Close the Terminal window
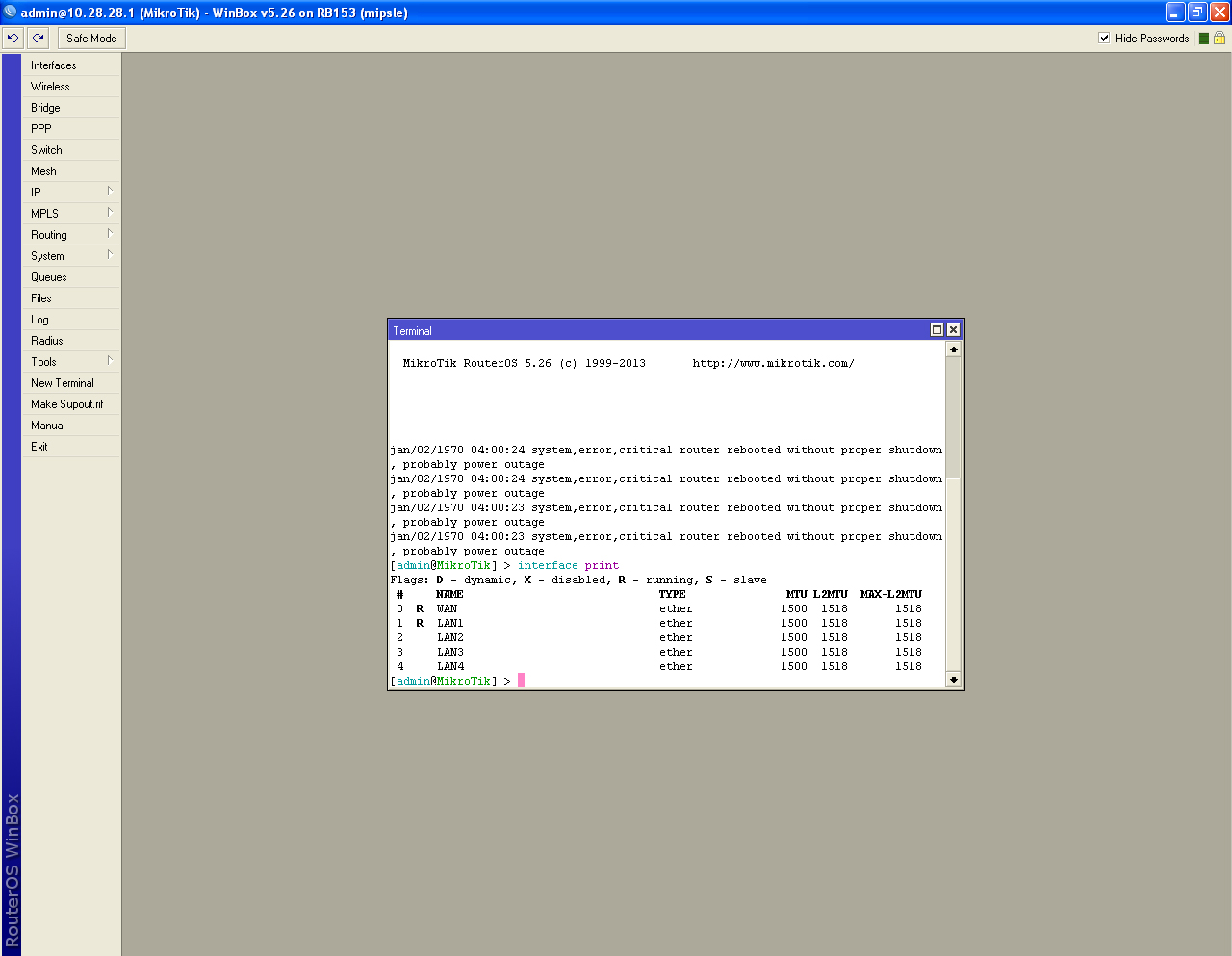The height and width of the screenshot is (956, 1232). tap(953, 329)
